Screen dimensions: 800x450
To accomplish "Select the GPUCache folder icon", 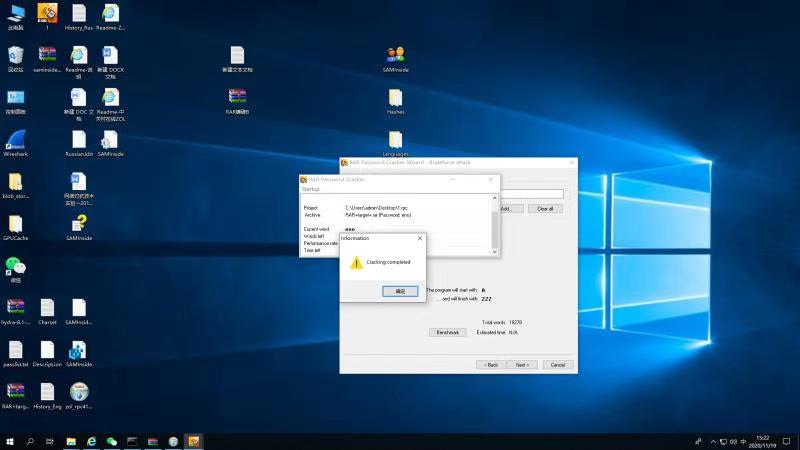I will pyautogui.click(x=16, y=227).
